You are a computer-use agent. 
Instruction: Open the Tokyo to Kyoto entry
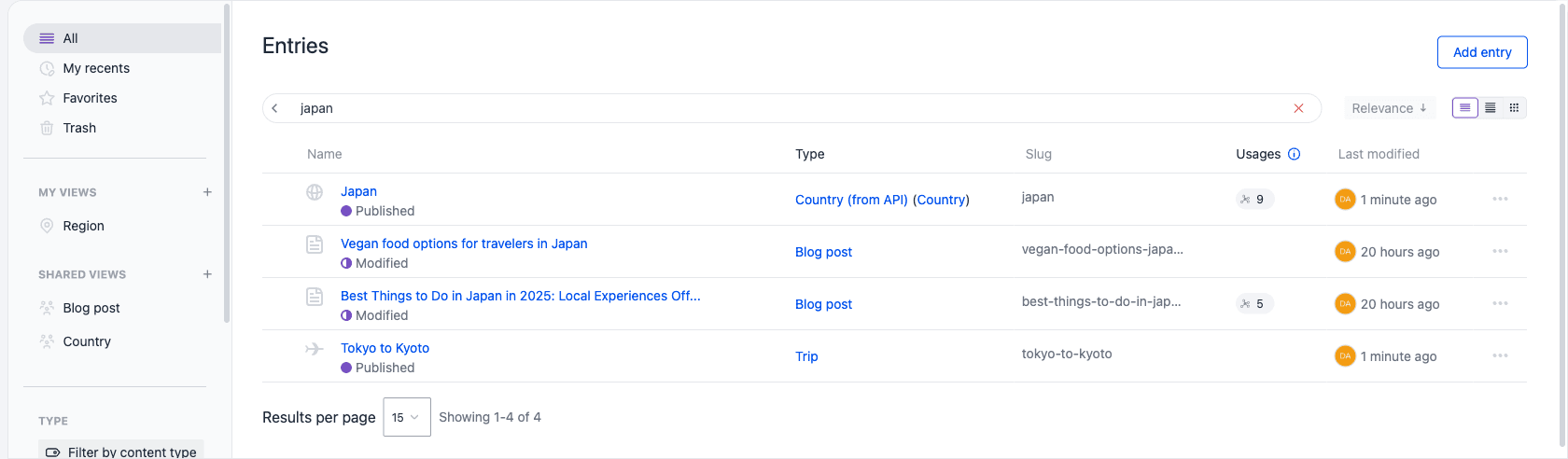[x=385, y=348]
